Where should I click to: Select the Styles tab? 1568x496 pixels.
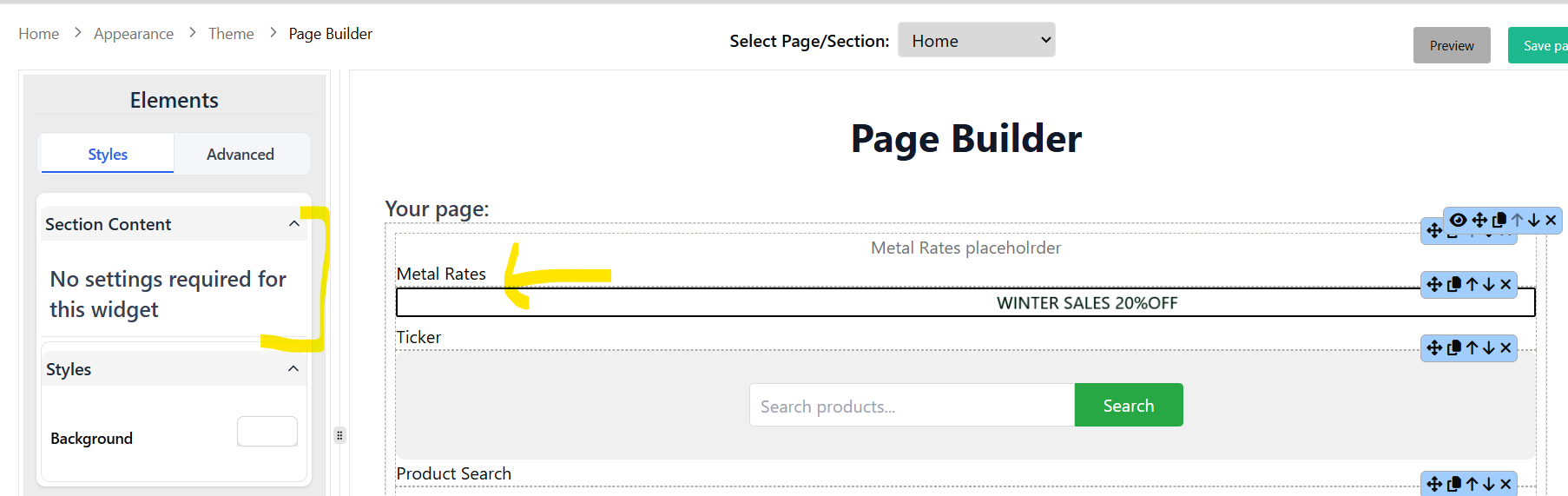coord(108,154)
